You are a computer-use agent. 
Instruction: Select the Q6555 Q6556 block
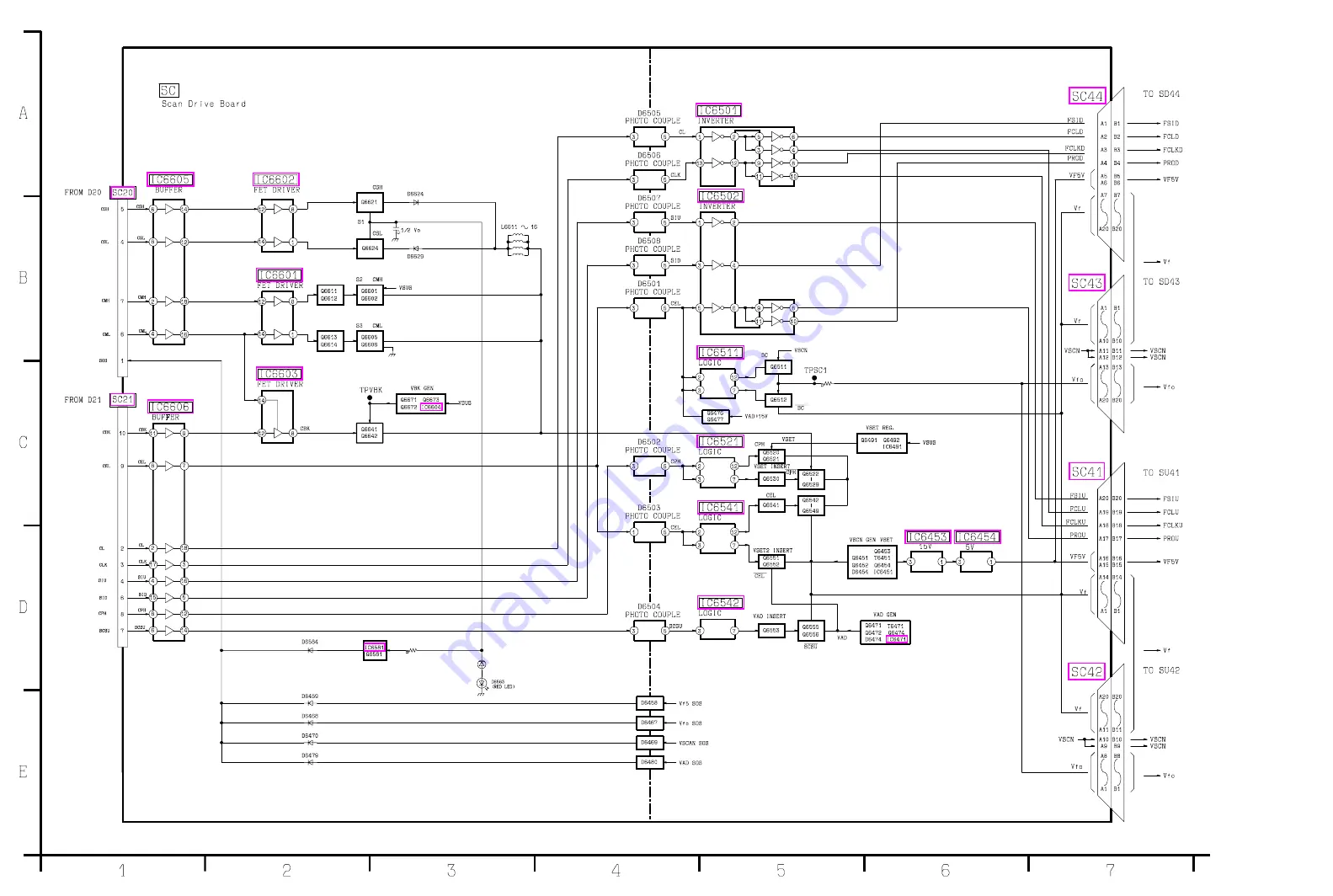click(x=811, y=631)
